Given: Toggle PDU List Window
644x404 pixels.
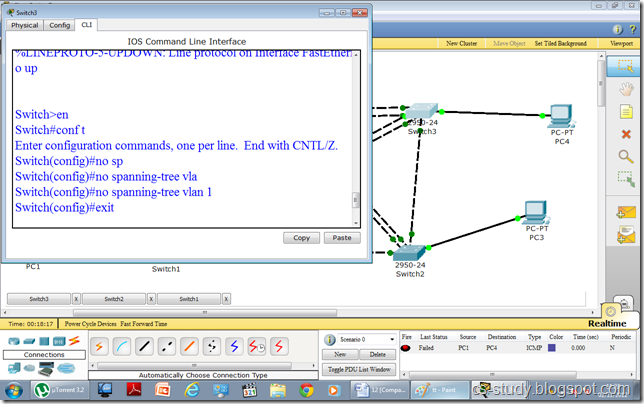Looking at the screenshot, I should [x=359, y=369].
